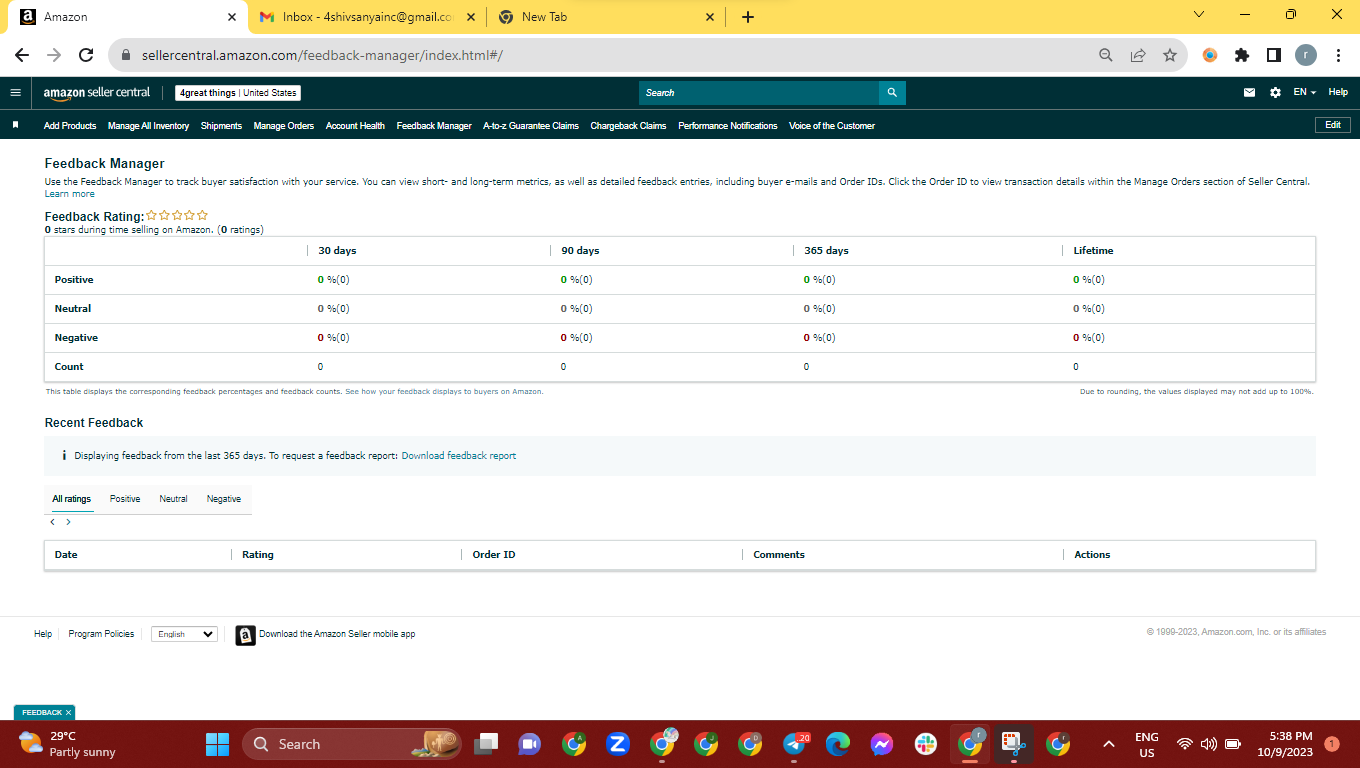Screen dimensions: 1360x768
Task: Open Voice of the Customer
Action: [832, 126]
